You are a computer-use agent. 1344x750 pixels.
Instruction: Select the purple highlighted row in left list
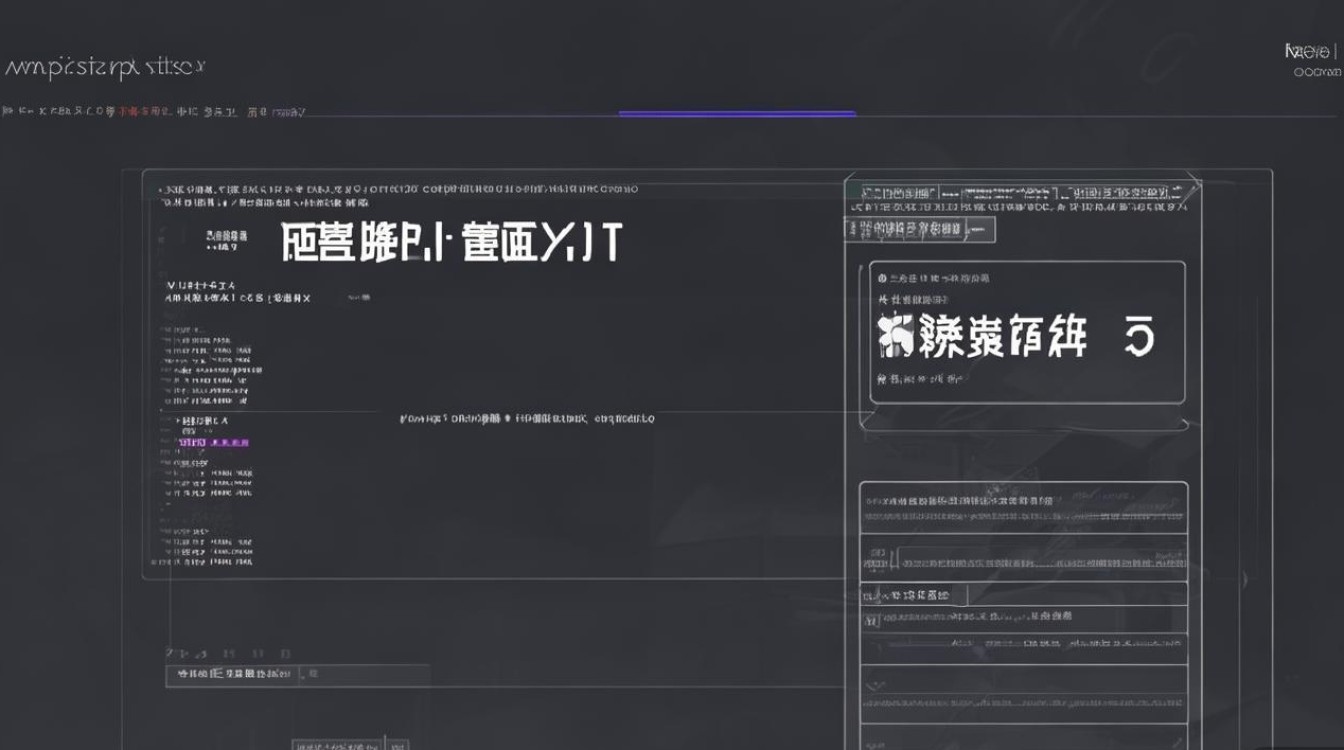click(213, 441)
